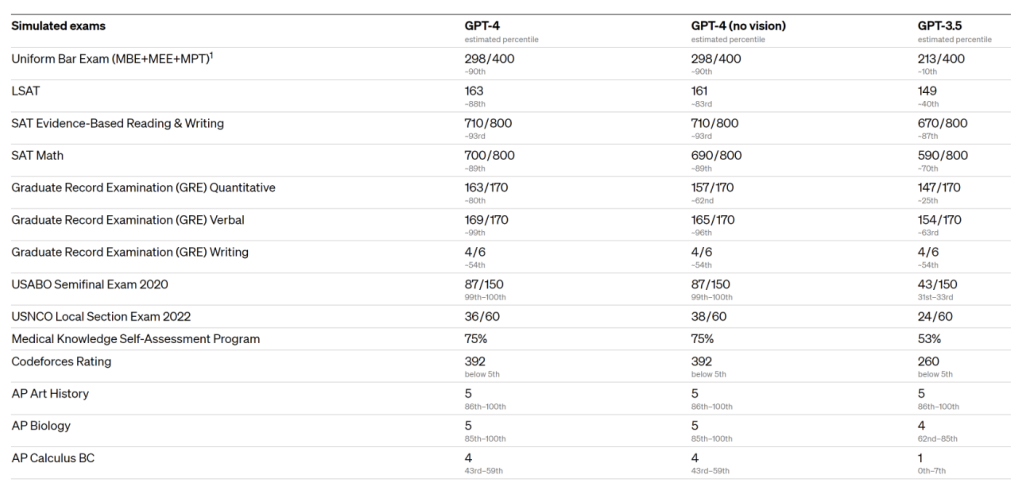This screenshot has width=1024, height=497.
Task: Select the GPT-4 (no vision) column header
Action: tap(738, 26)
